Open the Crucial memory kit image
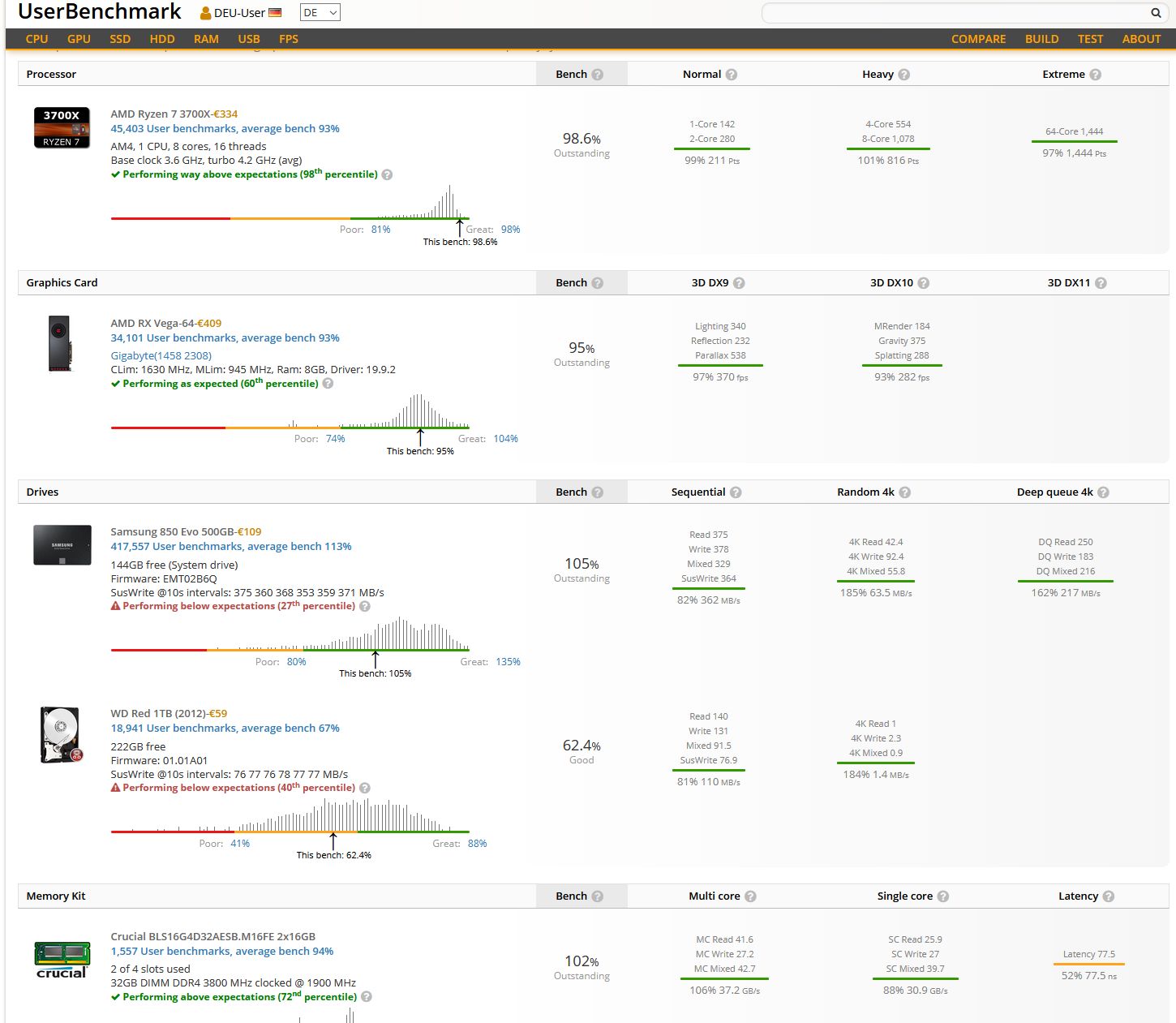 (x=62, y=960)
